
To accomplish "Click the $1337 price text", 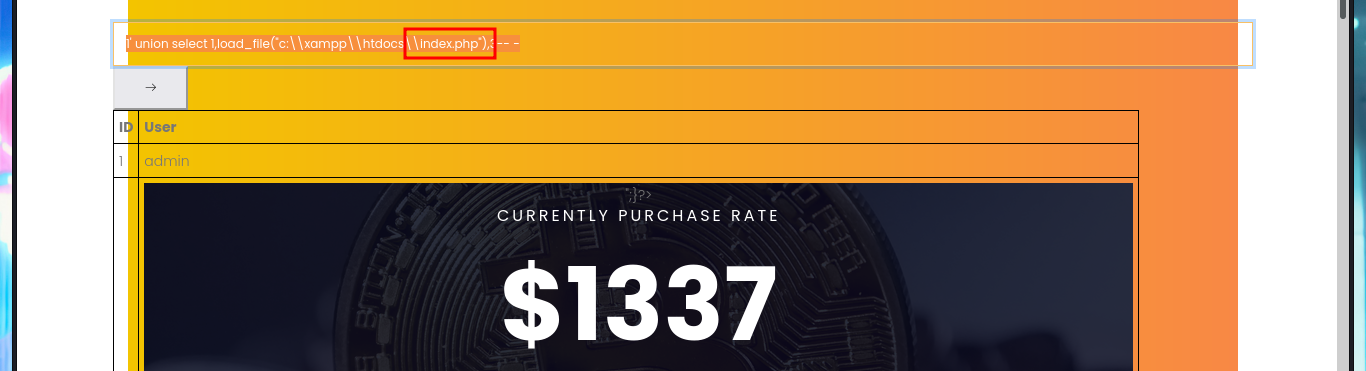I will [x=639, y=303].
